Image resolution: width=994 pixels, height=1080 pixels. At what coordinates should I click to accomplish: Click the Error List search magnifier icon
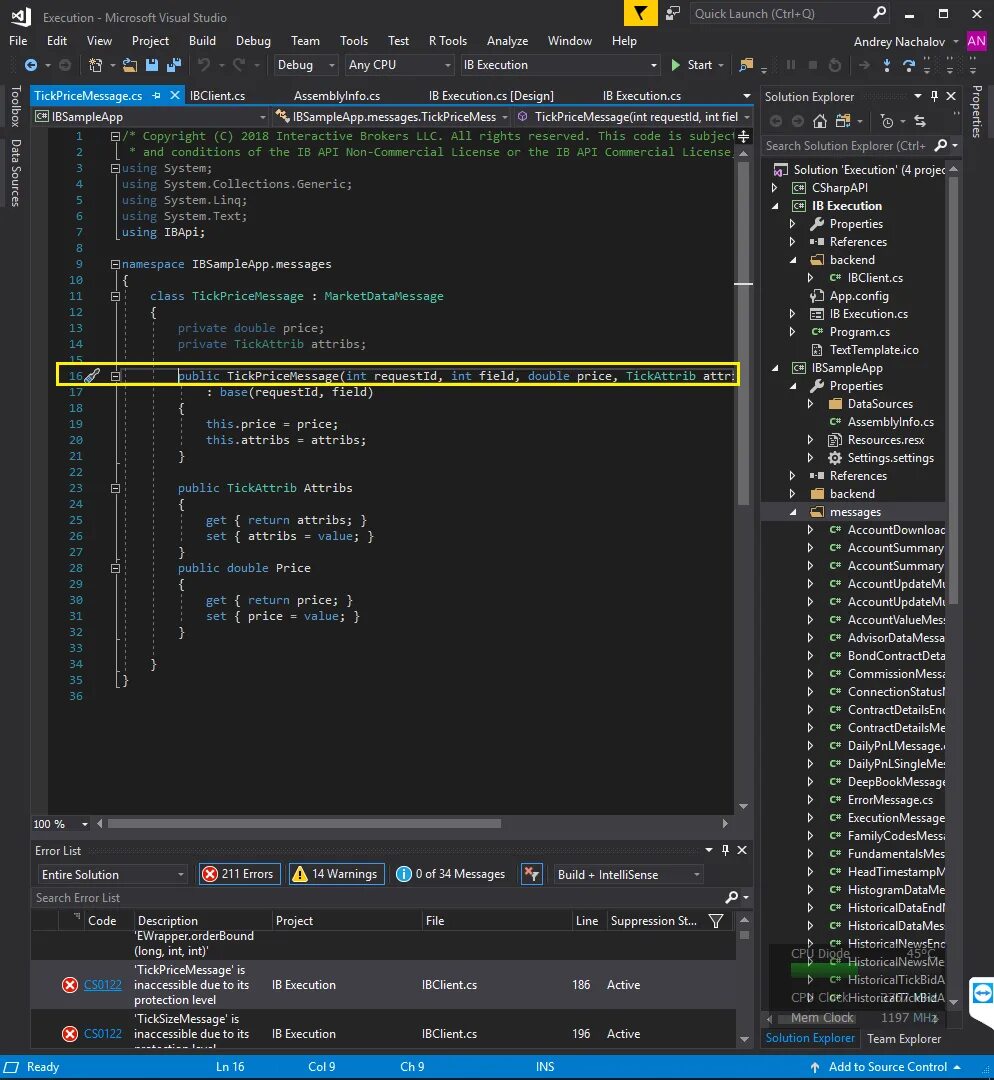click(732, 897)
